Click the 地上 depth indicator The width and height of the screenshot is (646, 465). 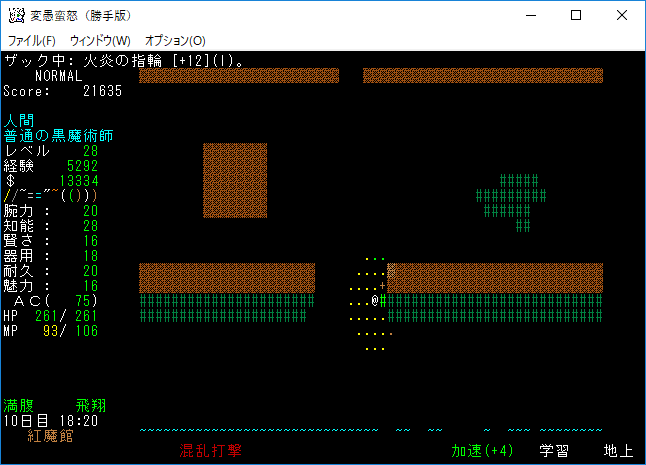(x=618, y=451)
